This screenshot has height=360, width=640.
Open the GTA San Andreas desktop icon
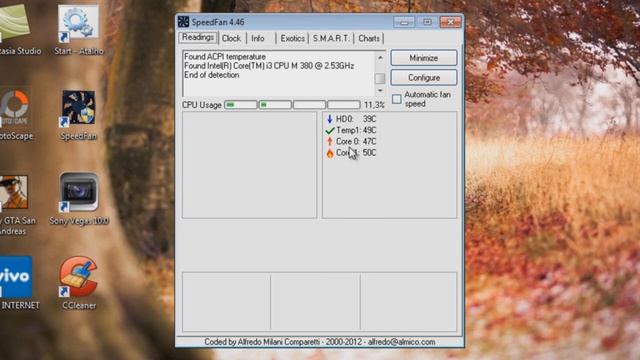pyautogui.click(x=14, y=192)
